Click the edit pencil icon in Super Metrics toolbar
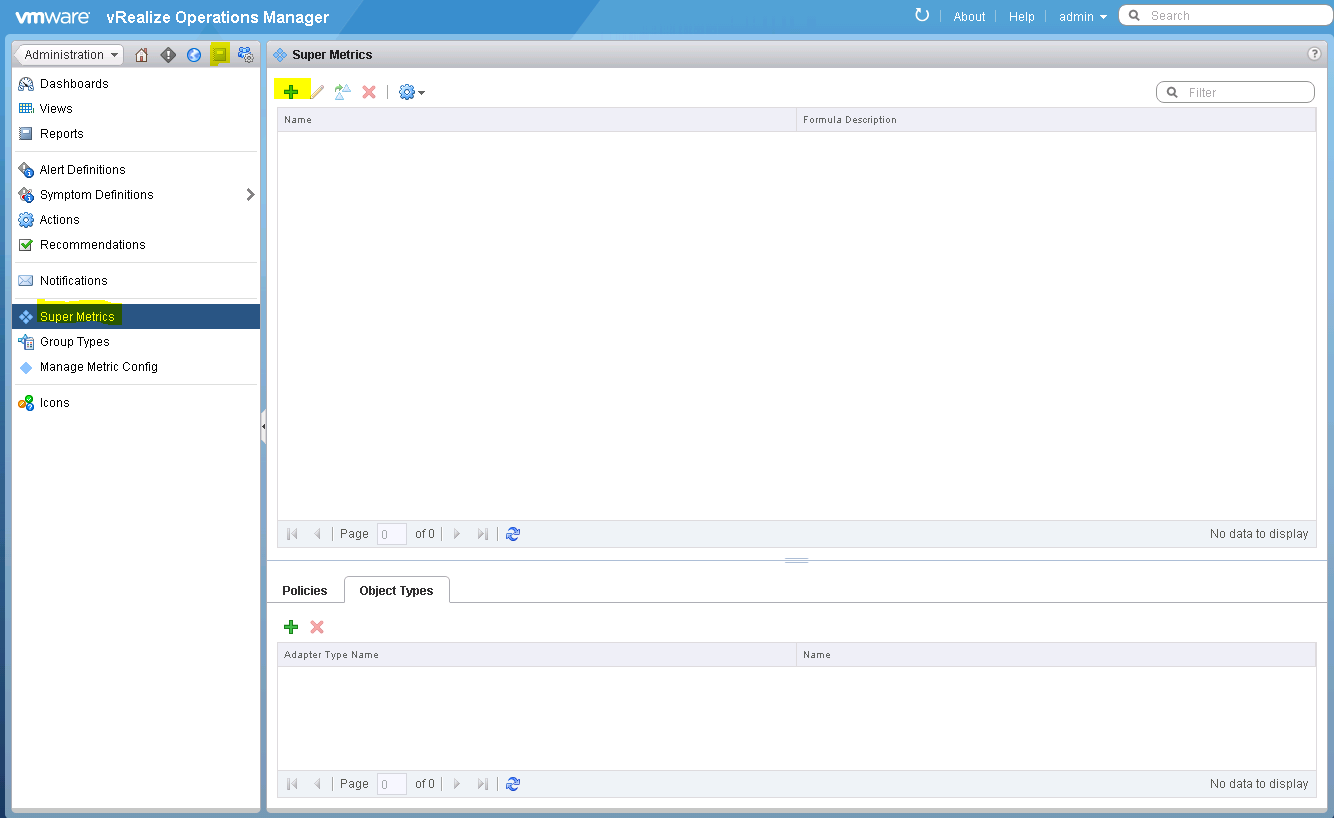This screenshot has height=818, width=1334. [317, 92]
